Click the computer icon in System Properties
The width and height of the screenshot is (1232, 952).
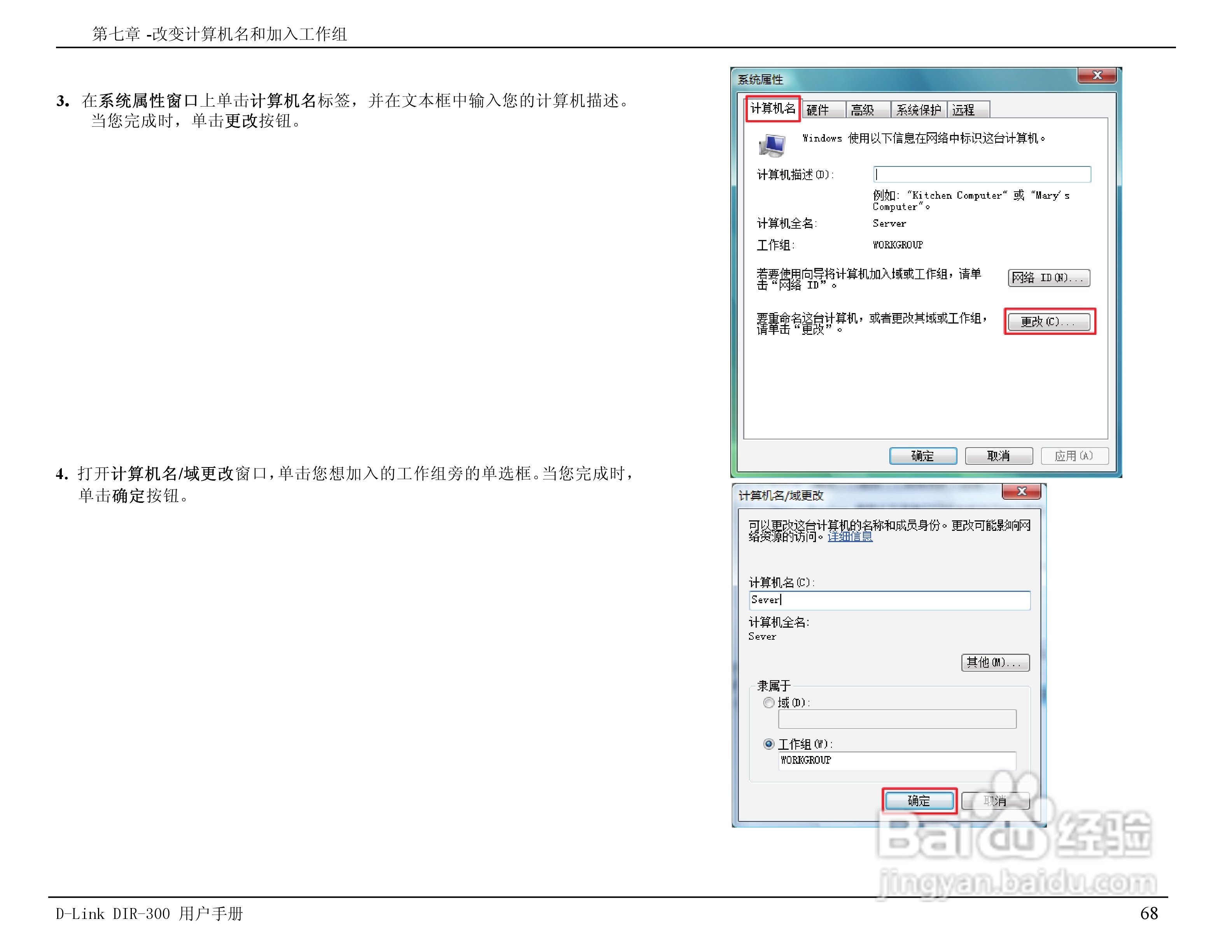pyautogui.click(x=772, y=145)
